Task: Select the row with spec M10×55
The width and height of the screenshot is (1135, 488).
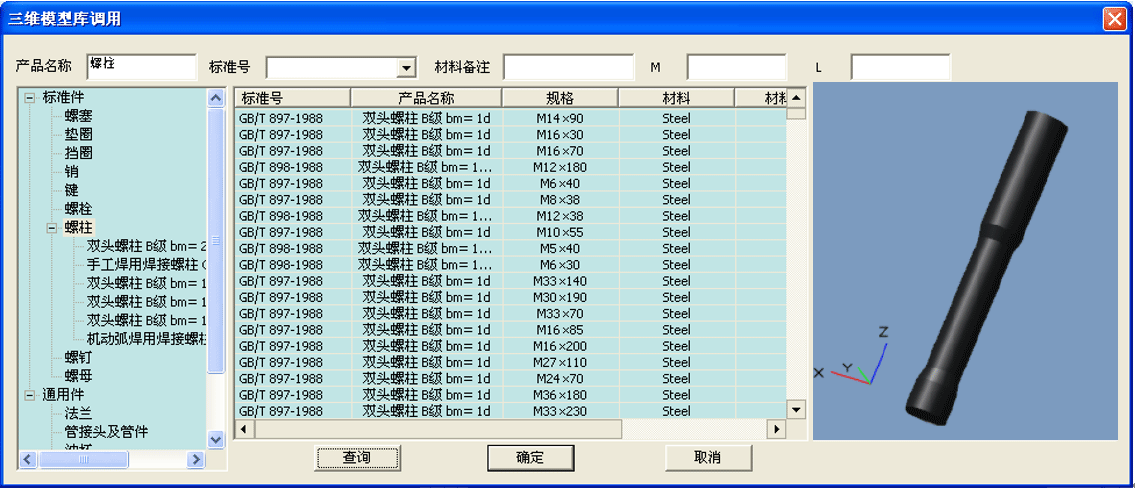Action: click(x=510, y=232)
